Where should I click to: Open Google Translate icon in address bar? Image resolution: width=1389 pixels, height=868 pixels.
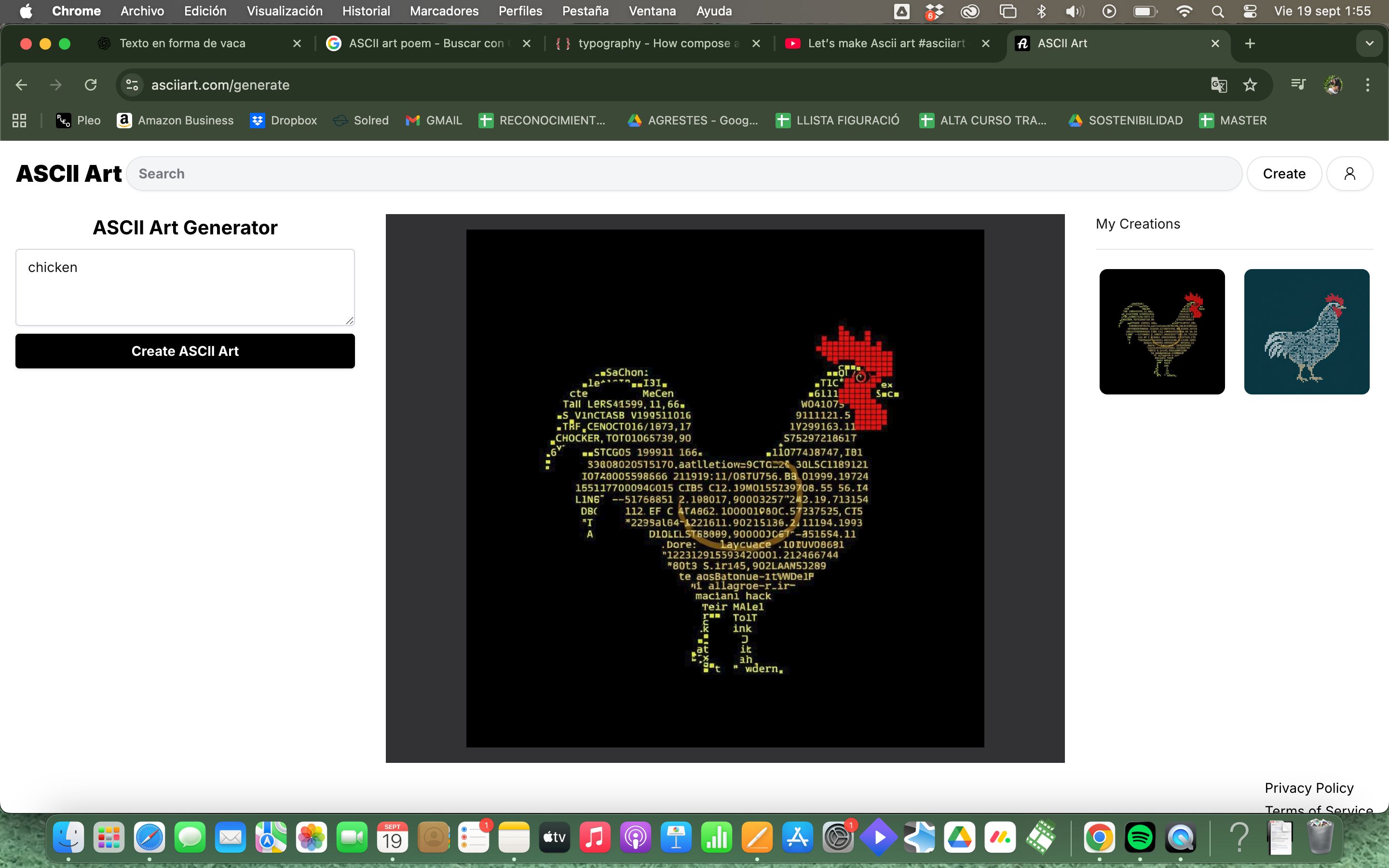[1219, 85]
